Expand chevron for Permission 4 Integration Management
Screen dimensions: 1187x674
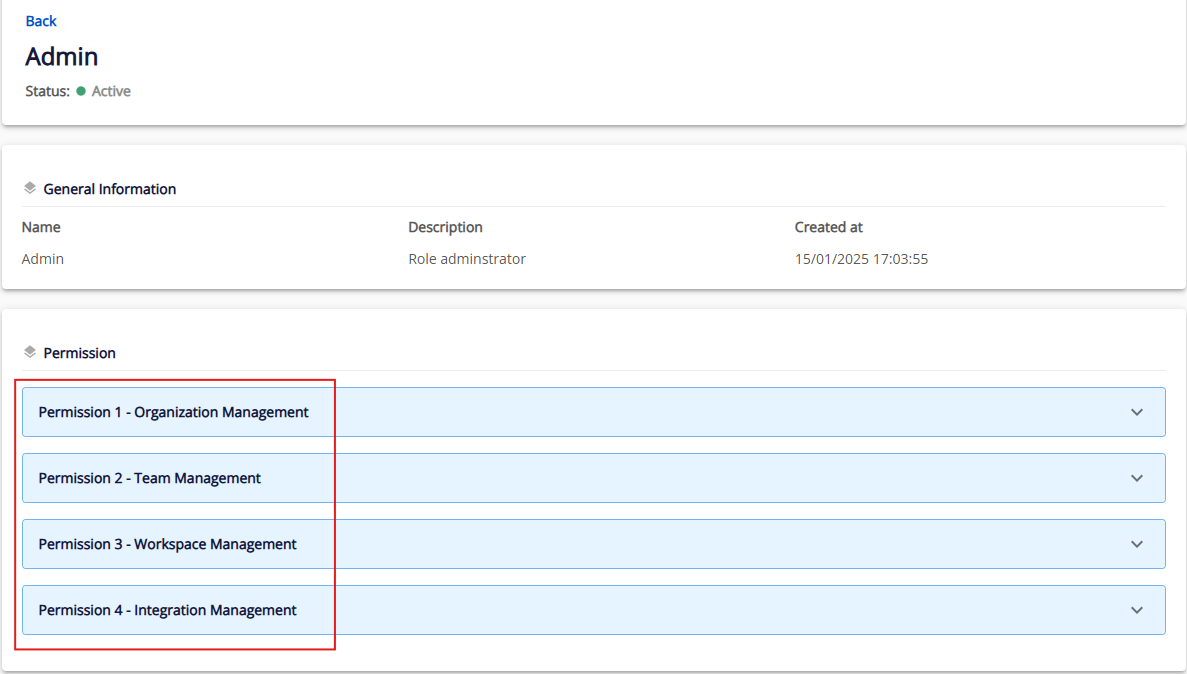(1136, 610)
